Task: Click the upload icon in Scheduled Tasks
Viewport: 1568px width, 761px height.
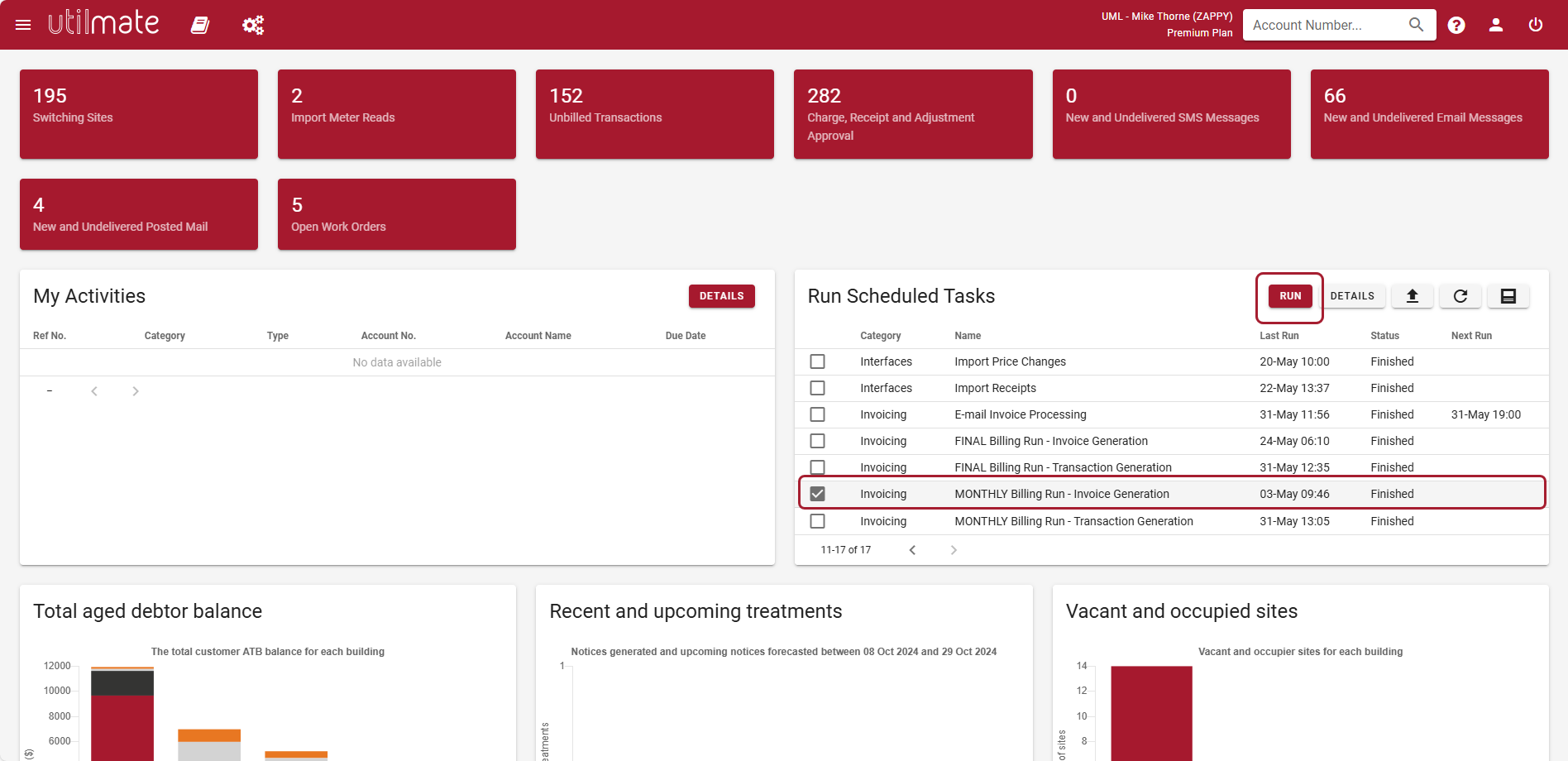Action: point(1413,296)
